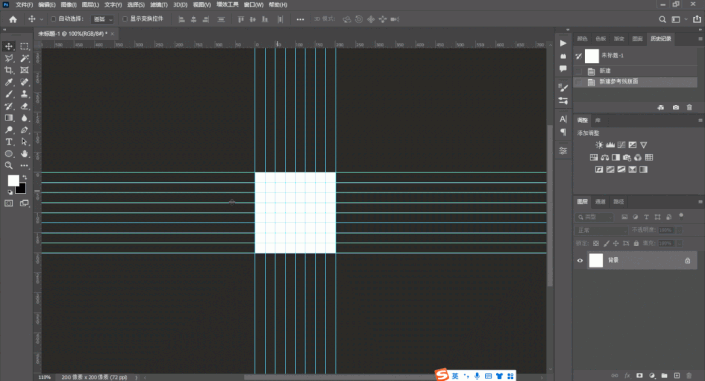The width and height of the screenshot is (705, 381).
Task: Select the Magic Wand tool
Action: click(x=24, y=58)
